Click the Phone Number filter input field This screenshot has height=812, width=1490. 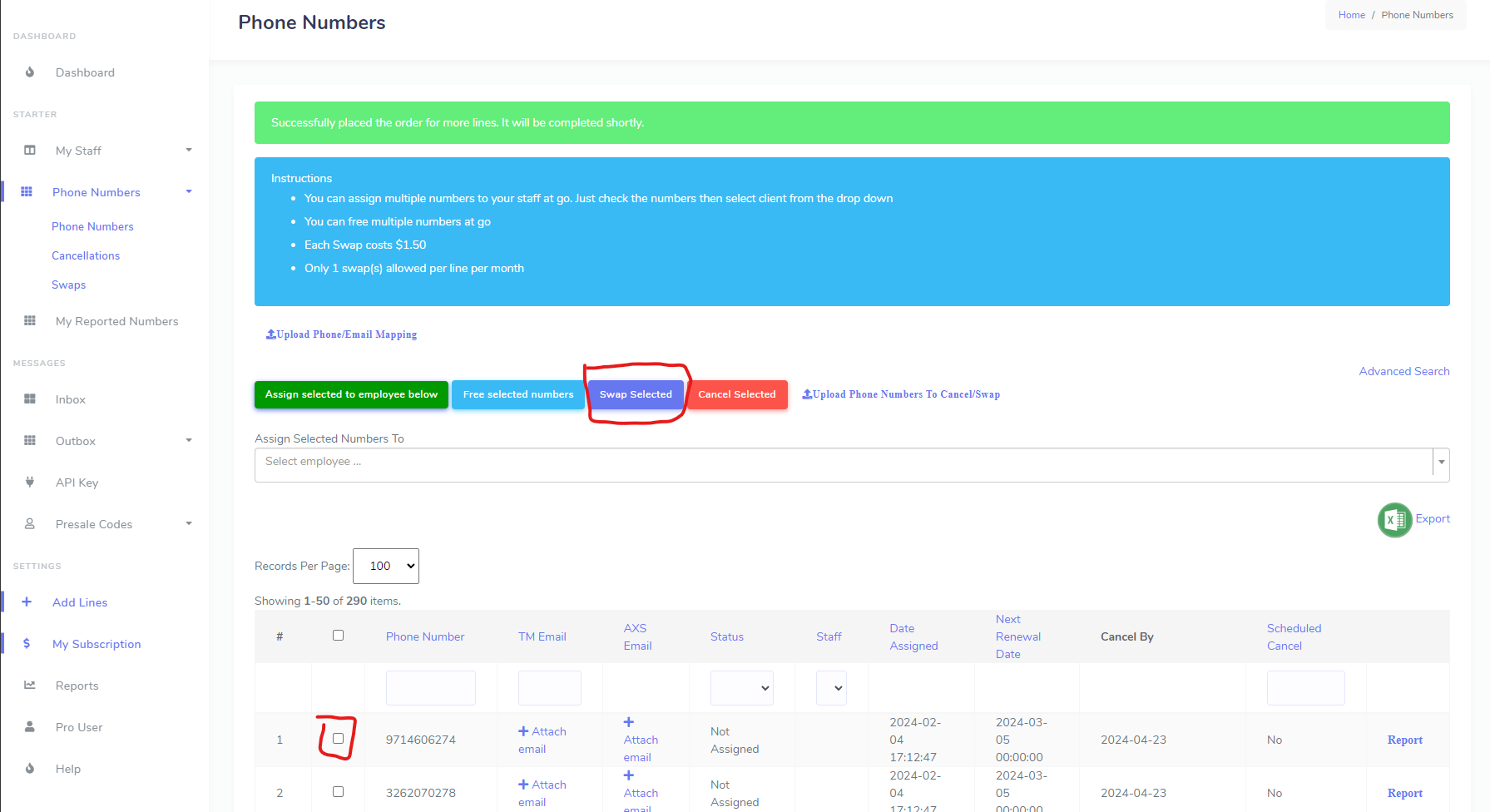(431, 688)
